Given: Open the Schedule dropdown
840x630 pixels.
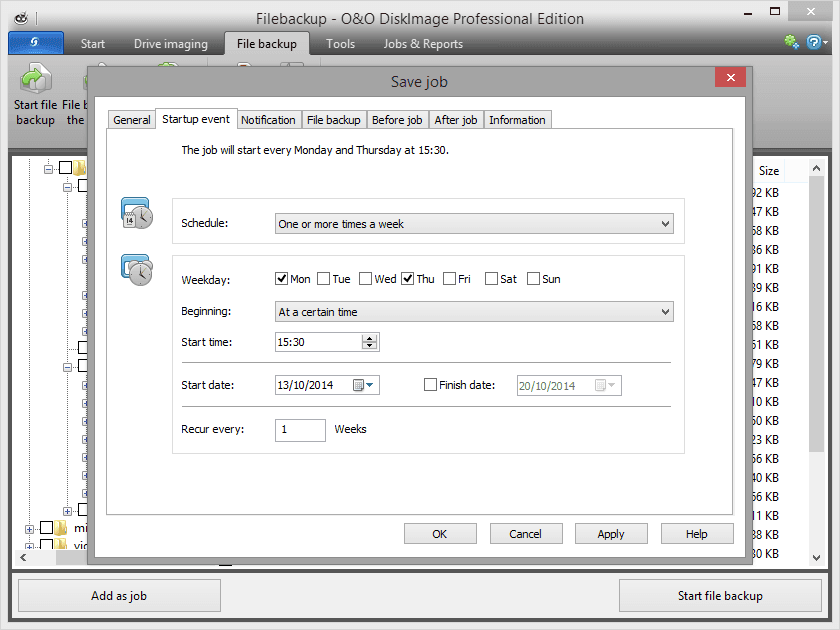Looking at the screenshot, I should click(x=474, y=224).
